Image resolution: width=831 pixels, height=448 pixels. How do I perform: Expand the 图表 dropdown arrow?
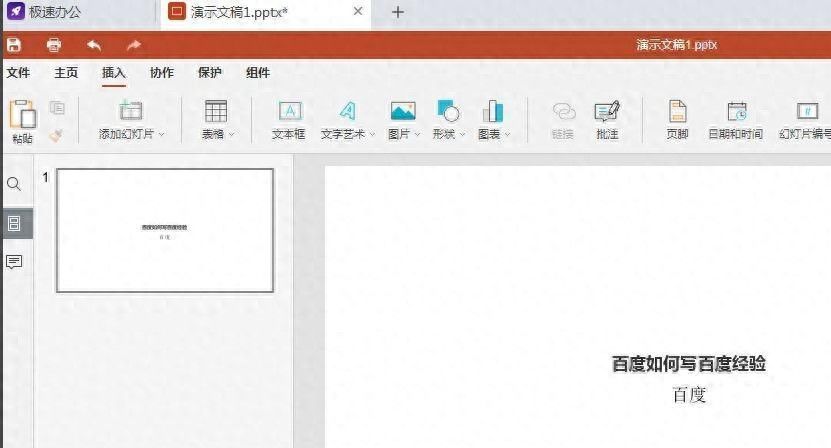507,135
